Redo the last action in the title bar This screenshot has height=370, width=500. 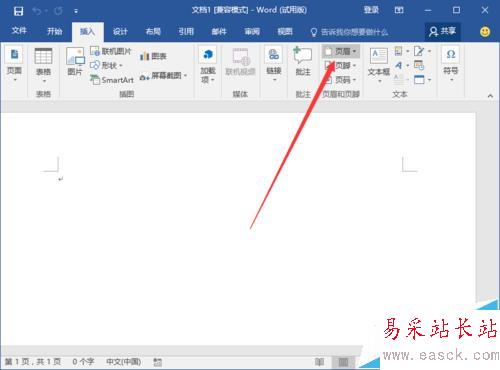[x=58, y=11]
